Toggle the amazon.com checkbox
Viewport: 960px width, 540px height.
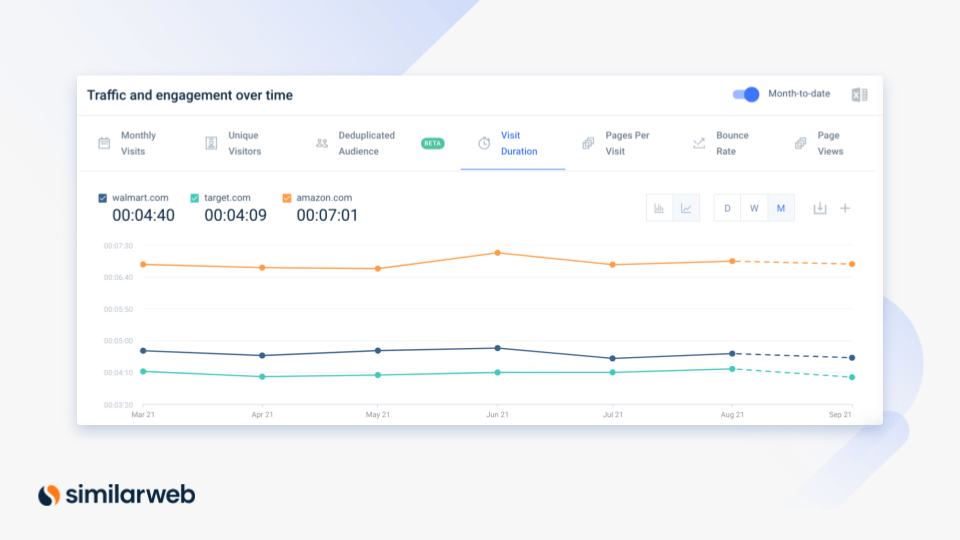pyautogui.click(x=287, y=198)
